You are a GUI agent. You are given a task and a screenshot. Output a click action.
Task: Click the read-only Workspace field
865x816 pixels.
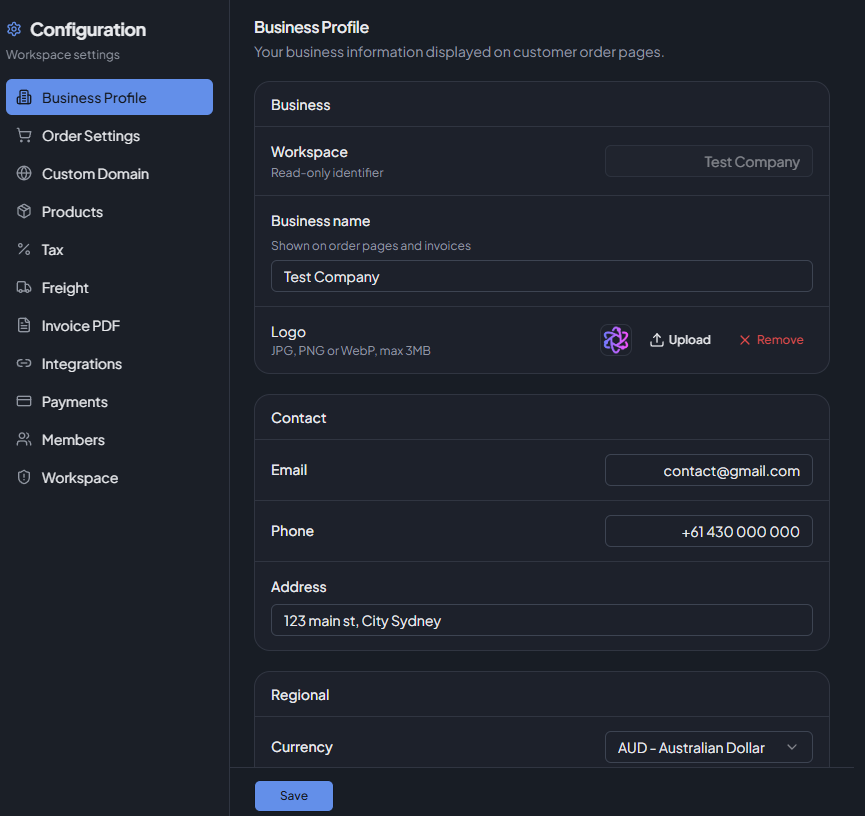pyautogui.click(x=708, y=161)
